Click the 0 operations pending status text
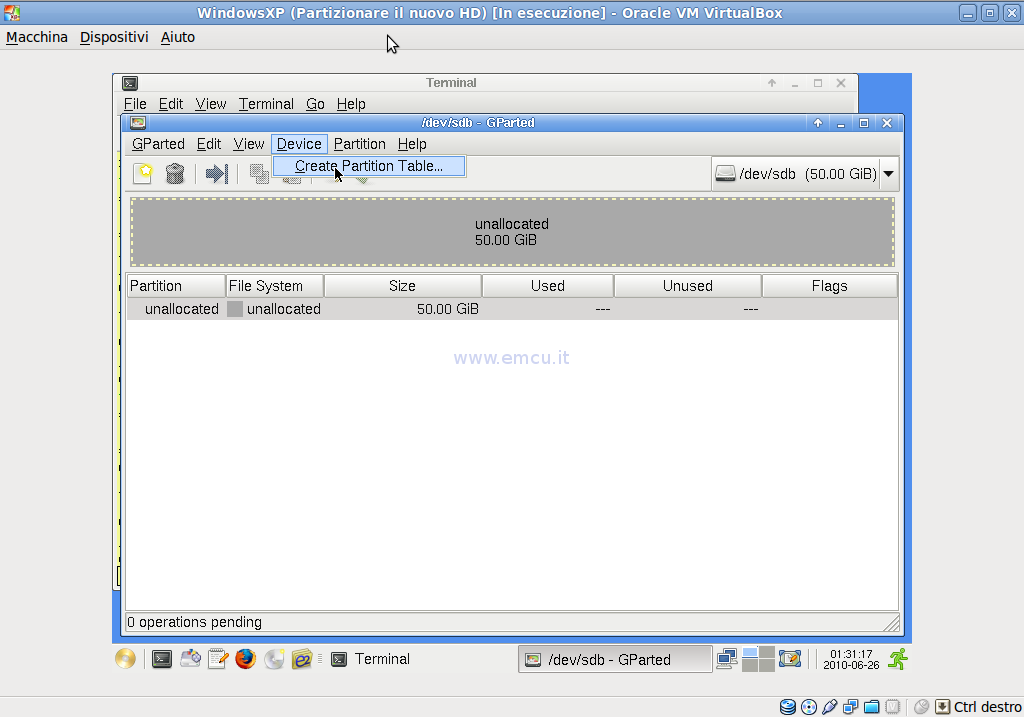1024x717 pixels. [x=195, y=622]
